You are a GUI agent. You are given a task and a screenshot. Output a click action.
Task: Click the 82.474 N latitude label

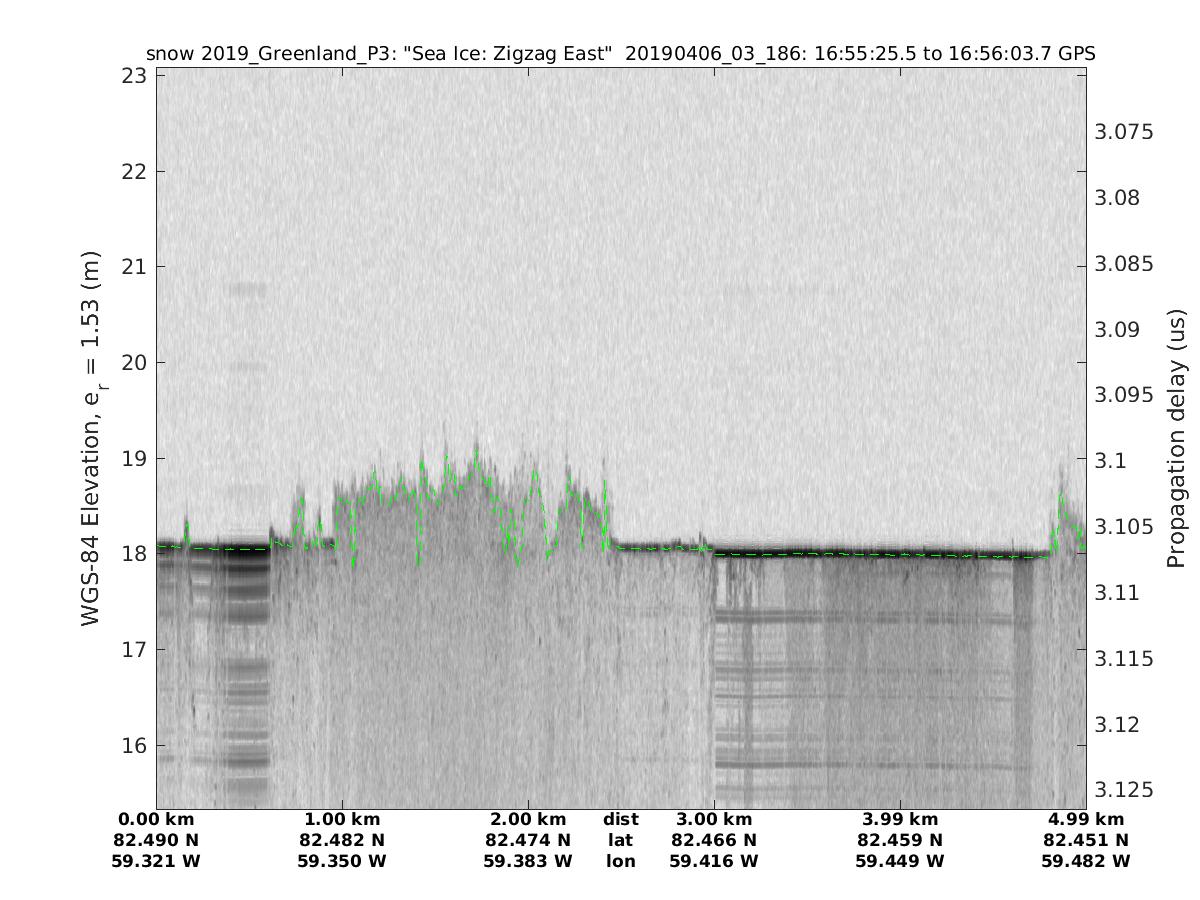coord(528,840)
